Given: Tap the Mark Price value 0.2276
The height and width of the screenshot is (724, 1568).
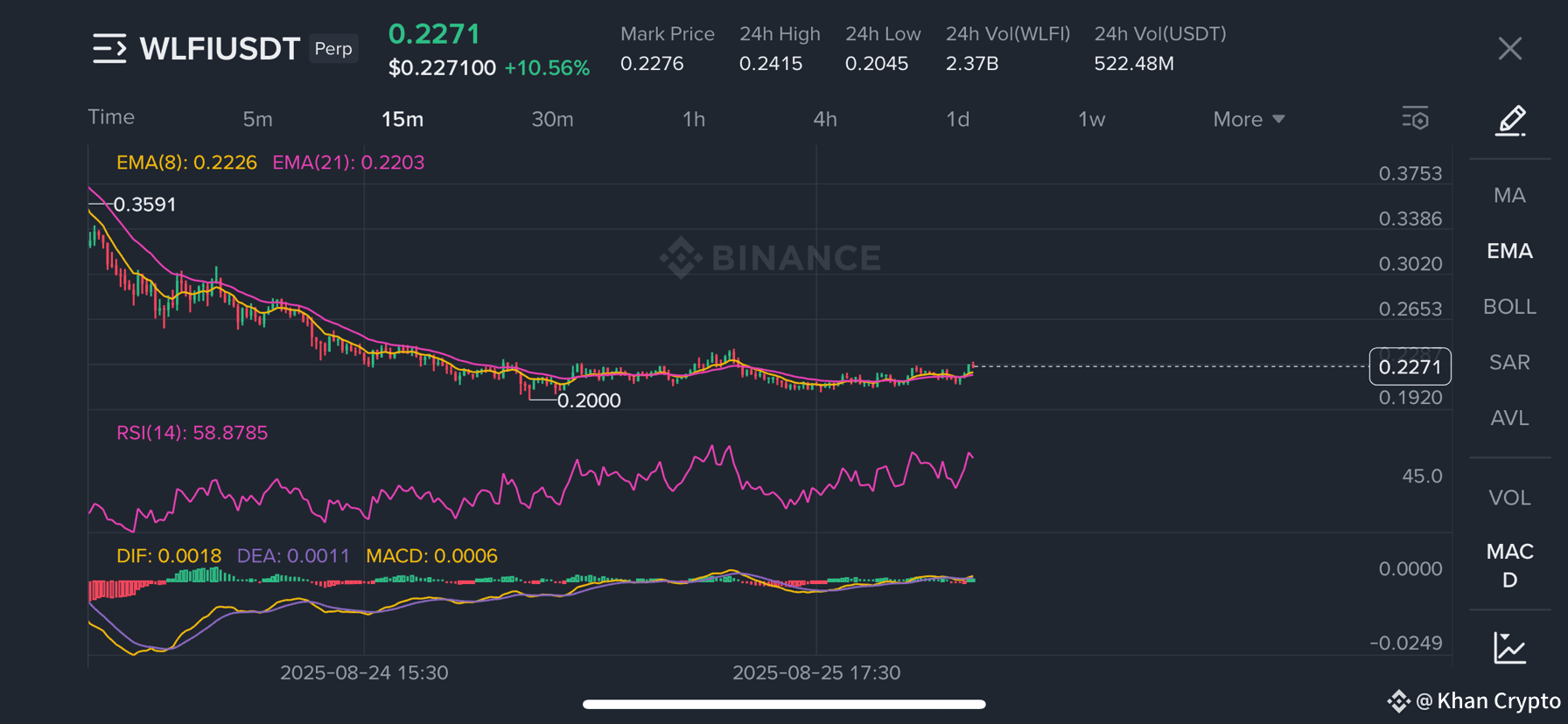Looking at the screenshot, I should point(652,64).
